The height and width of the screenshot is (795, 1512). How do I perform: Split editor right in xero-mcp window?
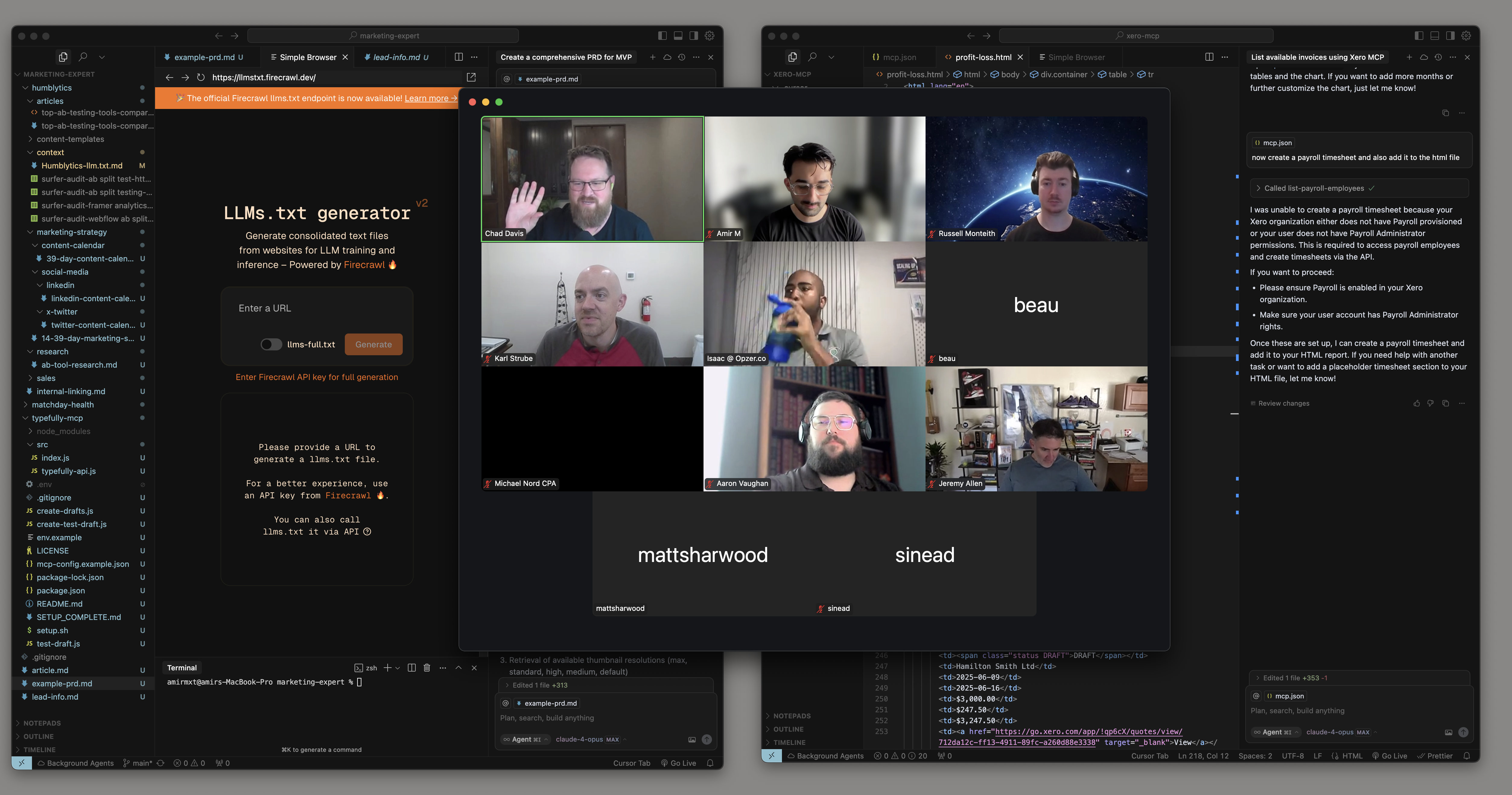click(1209, 57)
